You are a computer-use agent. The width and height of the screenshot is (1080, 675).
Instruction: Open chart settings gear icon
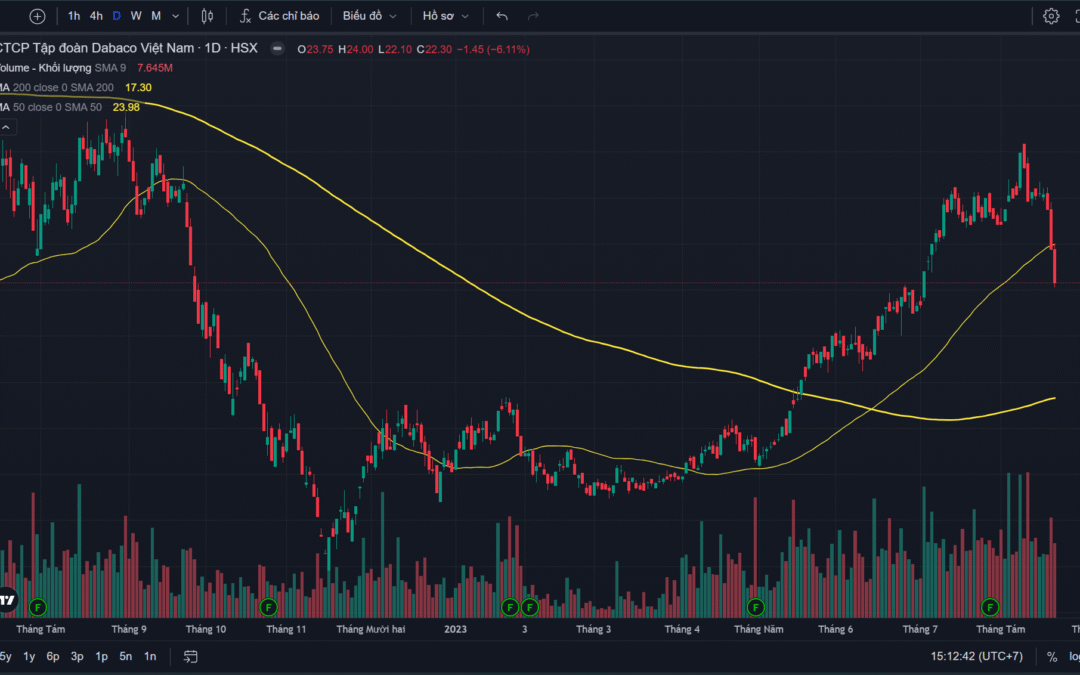click(x=1051, y=16)
